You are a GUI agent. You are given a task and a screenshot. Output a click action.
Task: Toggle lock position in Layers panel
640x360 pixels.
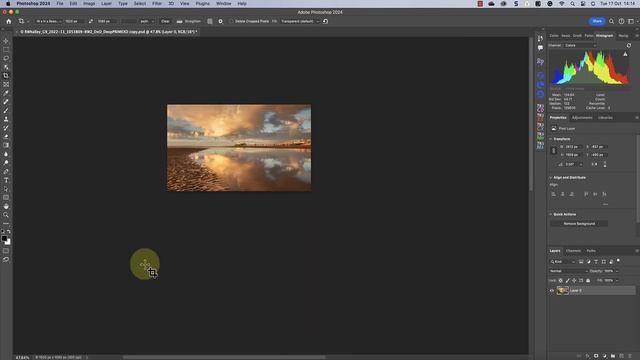574,280
